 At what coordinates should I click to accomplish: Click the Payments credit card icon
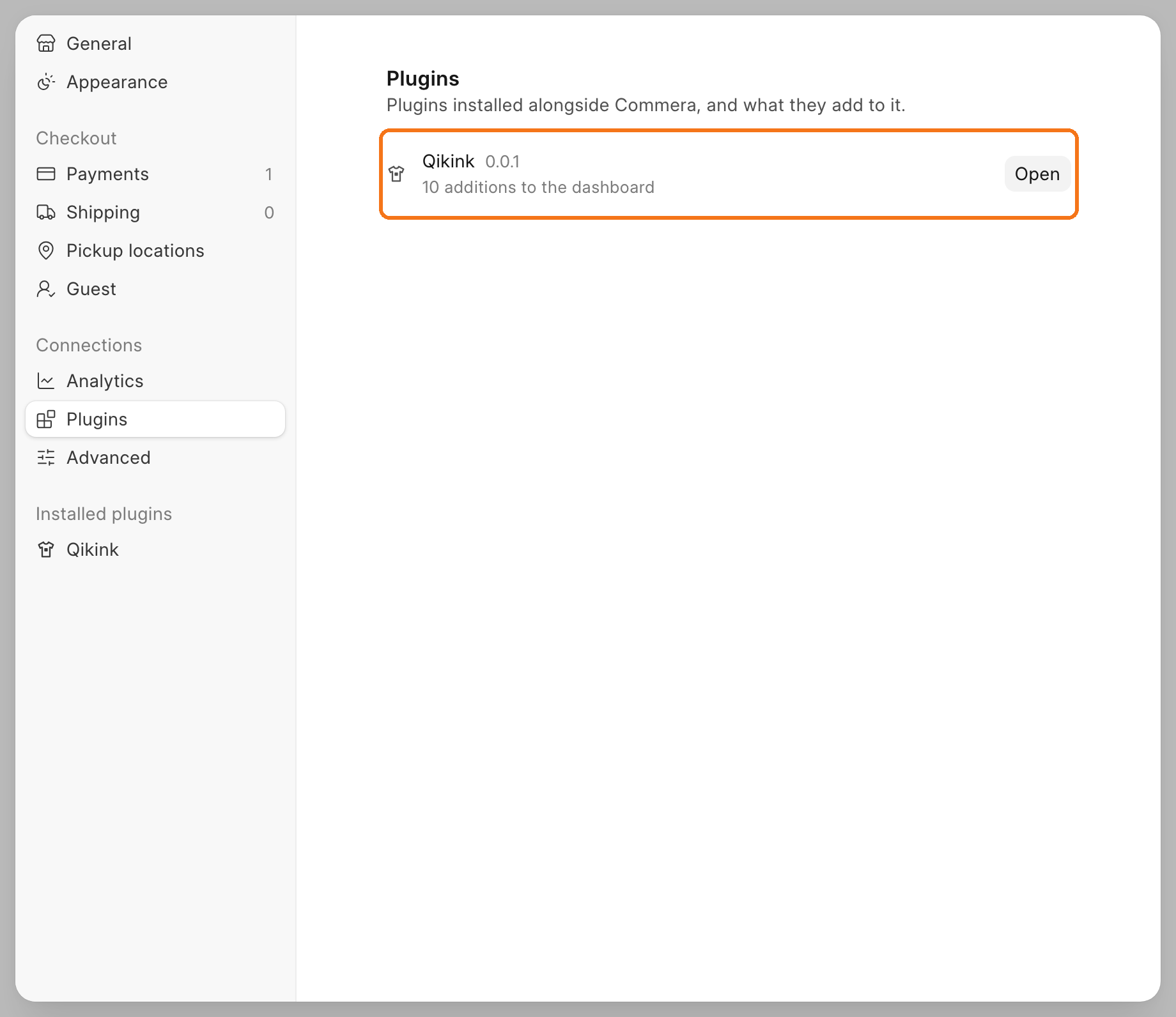pyautogui.click(x=46, y=174)
